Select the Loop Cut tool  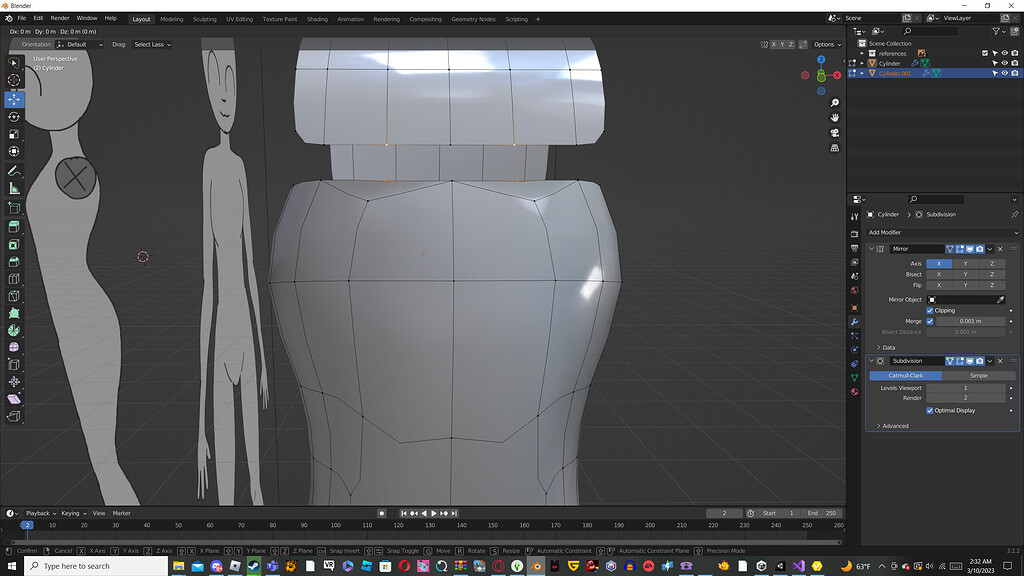click(14, 279)
